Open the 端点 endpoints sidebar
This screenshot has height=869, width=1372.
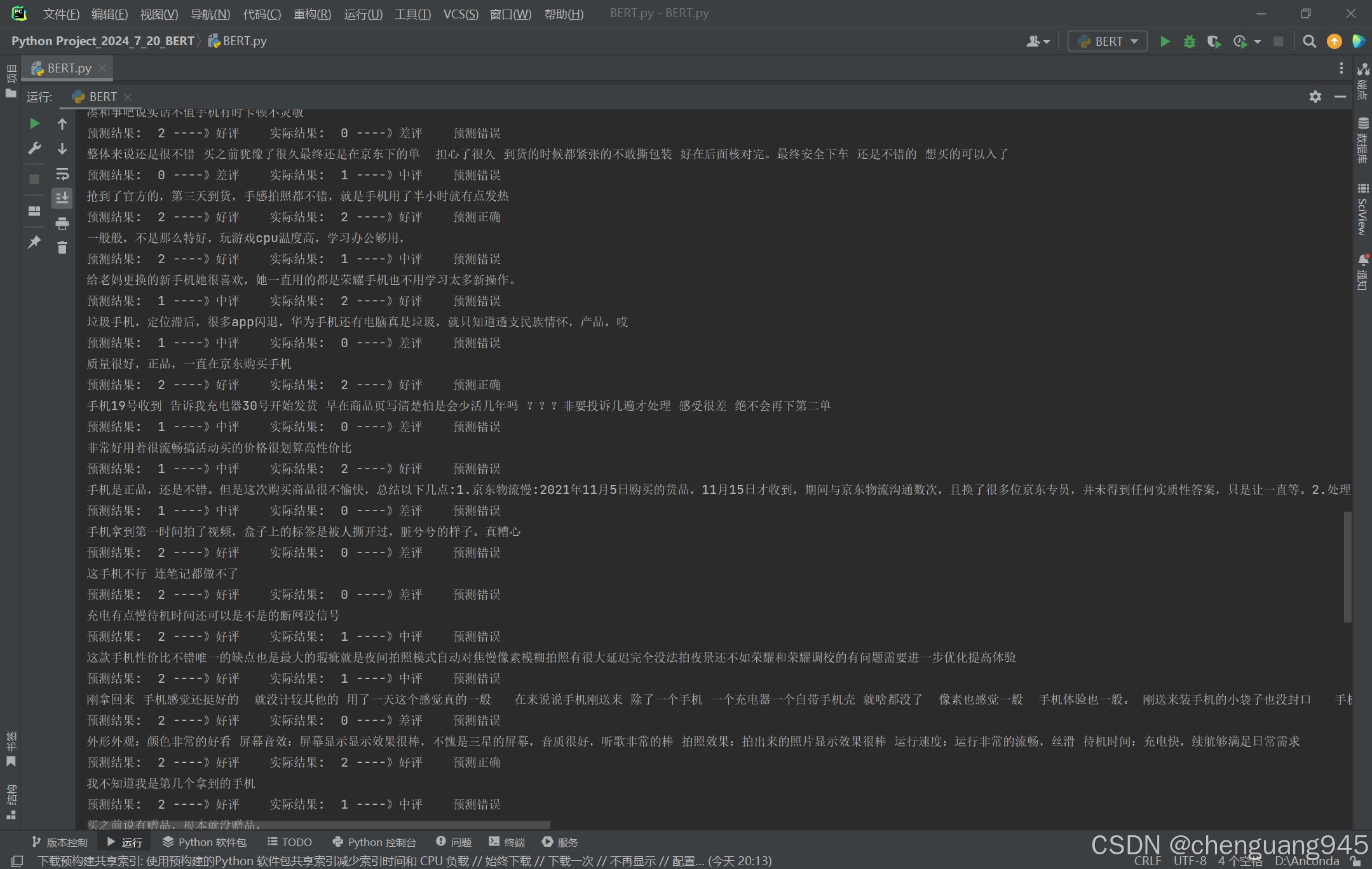coord(1362,81)
